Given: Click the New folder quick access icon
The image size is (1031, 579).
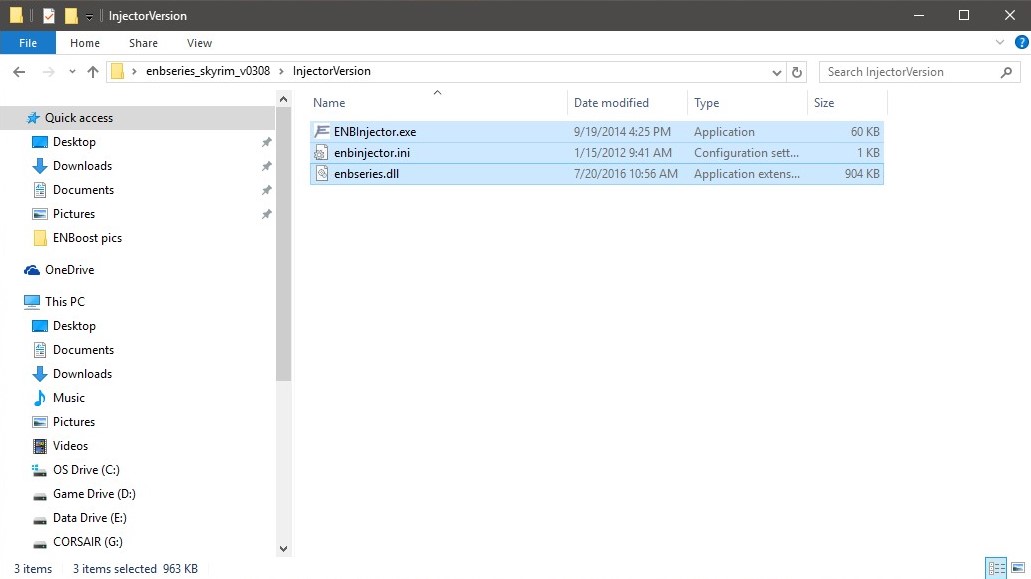Looking at the screenshot, I should point(71,15).
